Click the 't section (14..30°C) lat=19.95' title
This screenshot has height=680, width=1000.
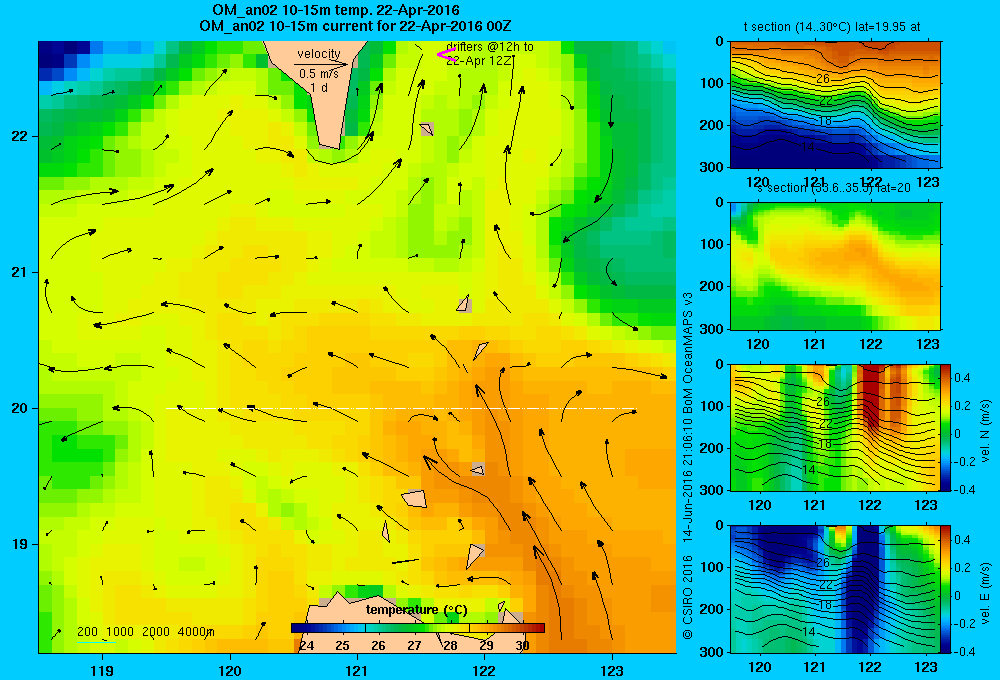[832, 27]
